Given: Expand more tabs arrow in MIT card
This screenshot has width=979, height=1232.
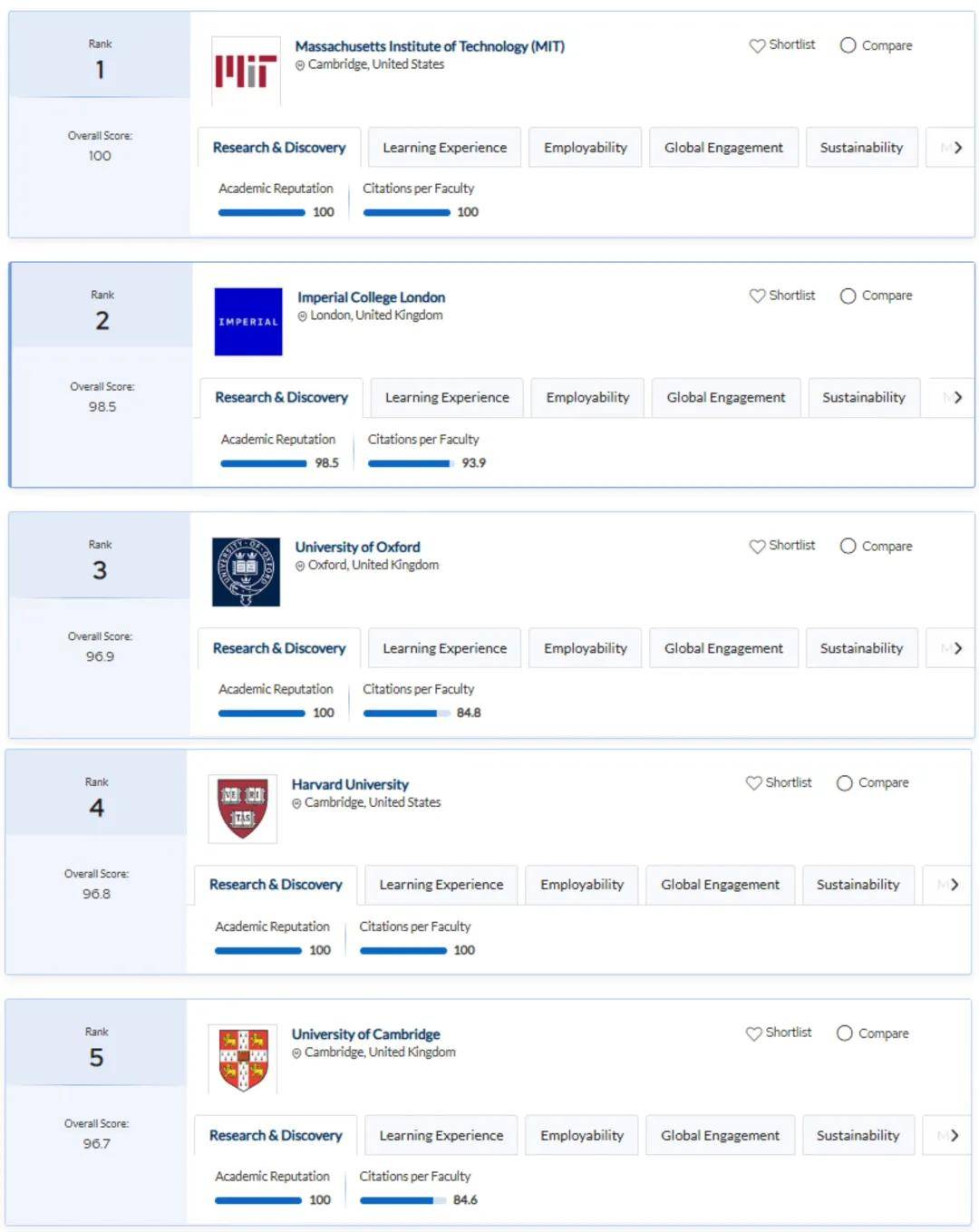Looking at the screenshot, I should pos(957,148).
